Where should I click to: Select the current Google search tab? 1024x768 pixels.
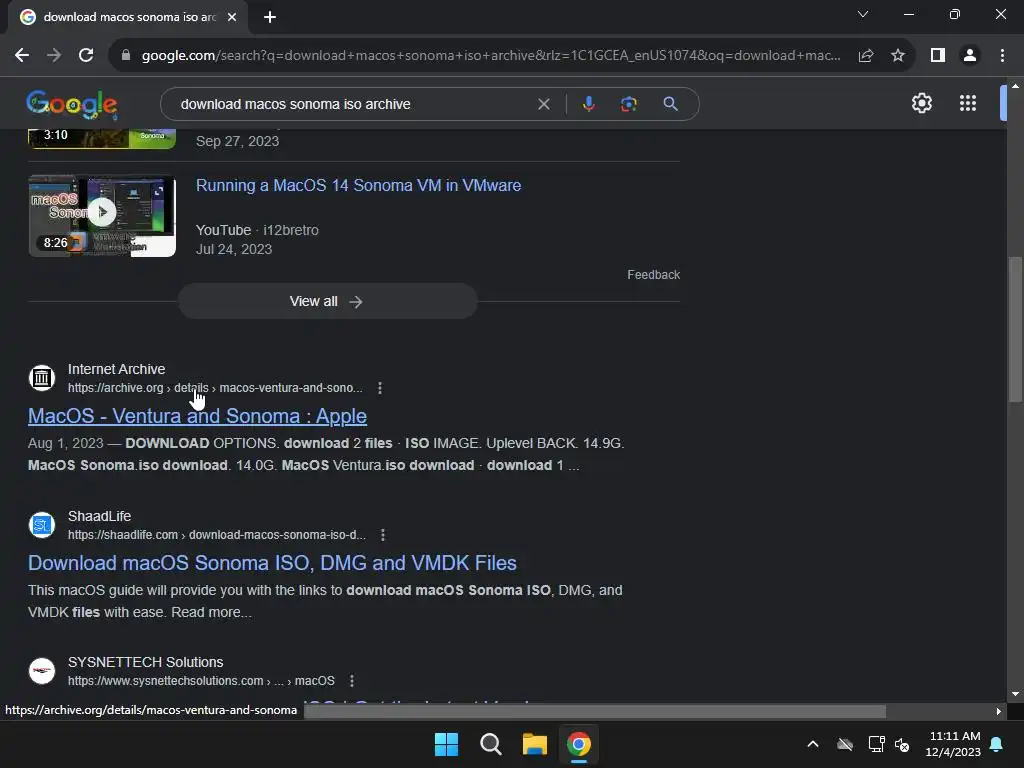[128, 17]
